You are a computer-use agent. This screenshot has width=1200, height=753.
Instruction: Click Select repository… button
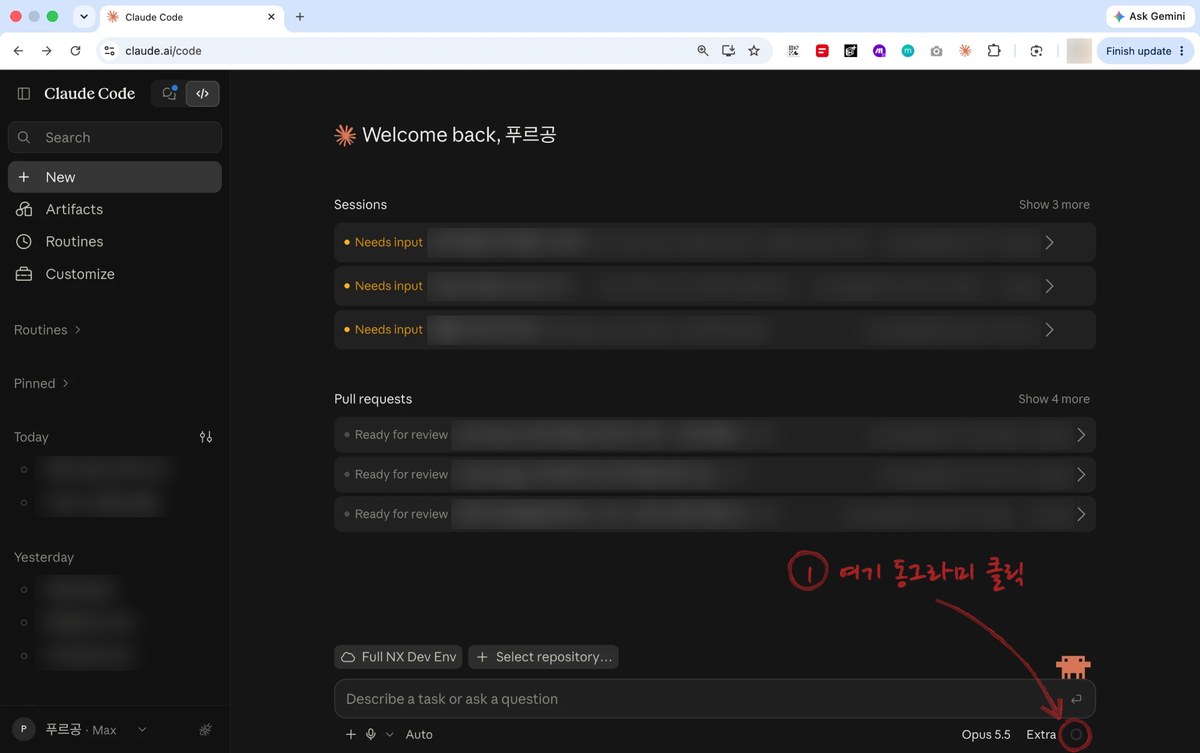tap(543, 657)
